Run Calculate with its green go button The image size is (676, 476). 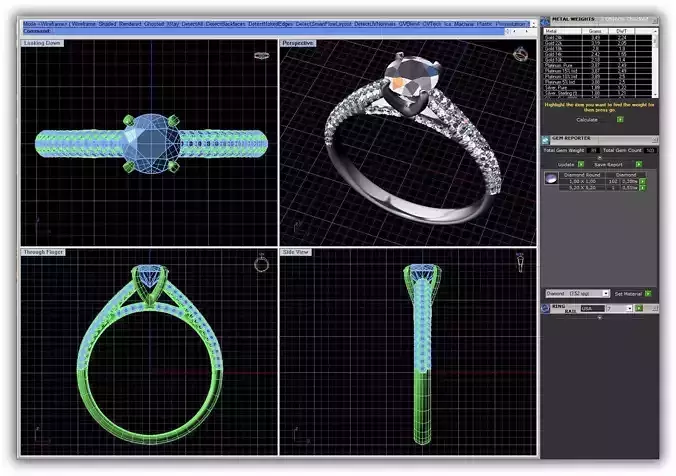click(620, 119)
